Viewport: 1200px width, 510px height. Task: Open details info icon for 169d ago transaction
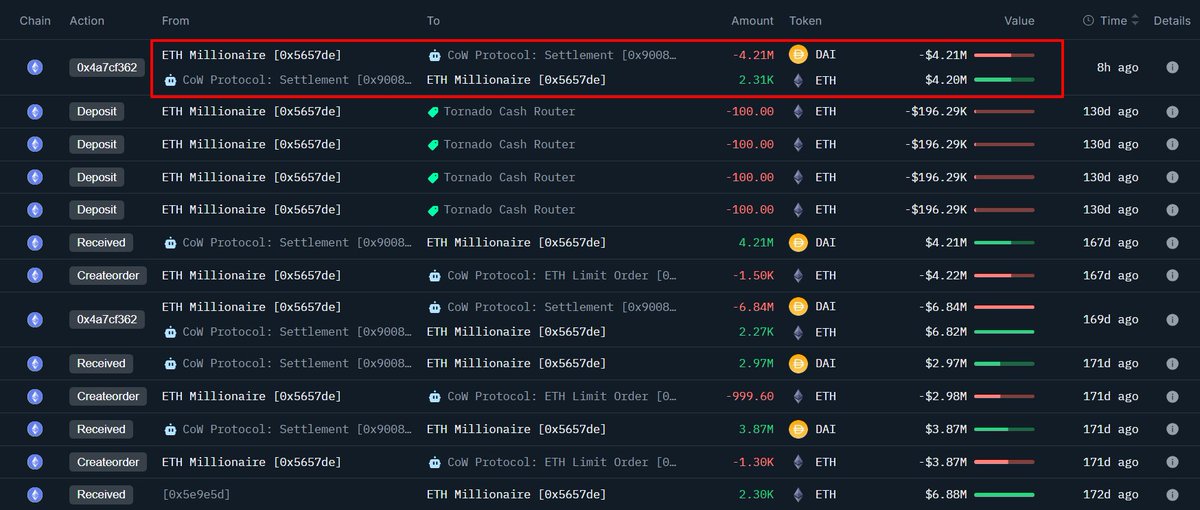(x=1172, y=320)
